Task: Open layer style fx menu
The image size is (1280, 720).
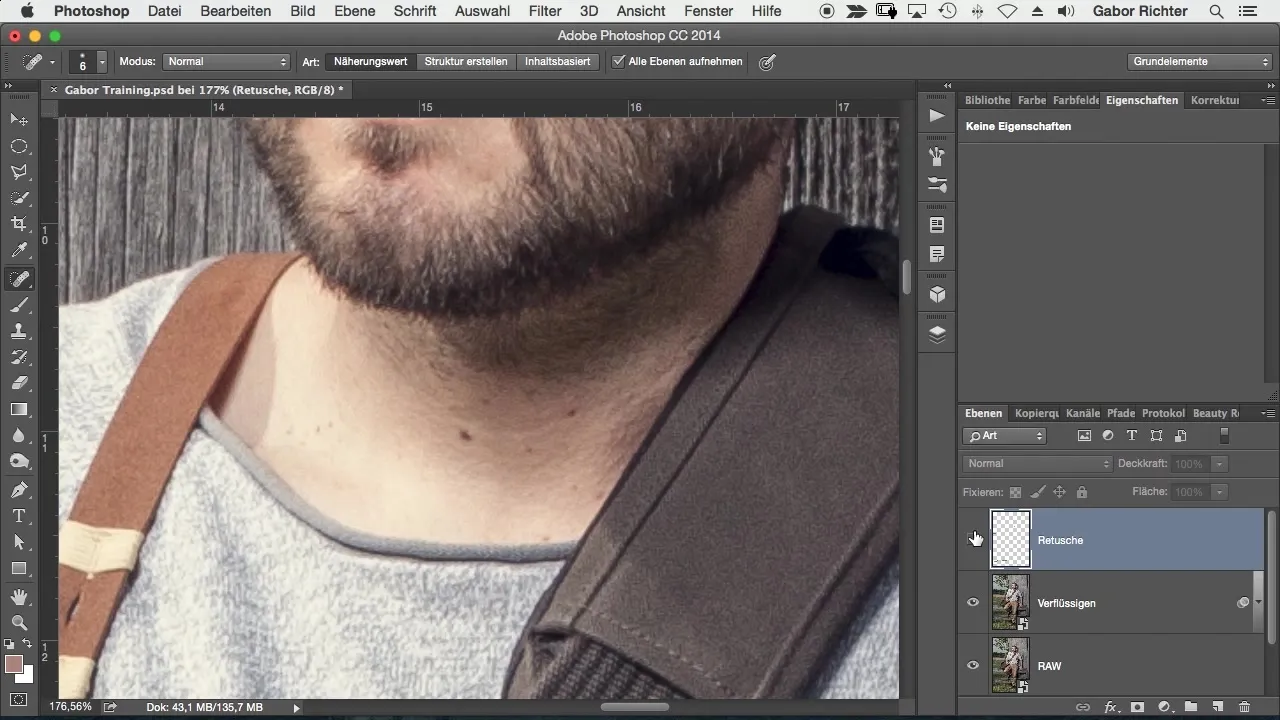Action: point(1110,707)
